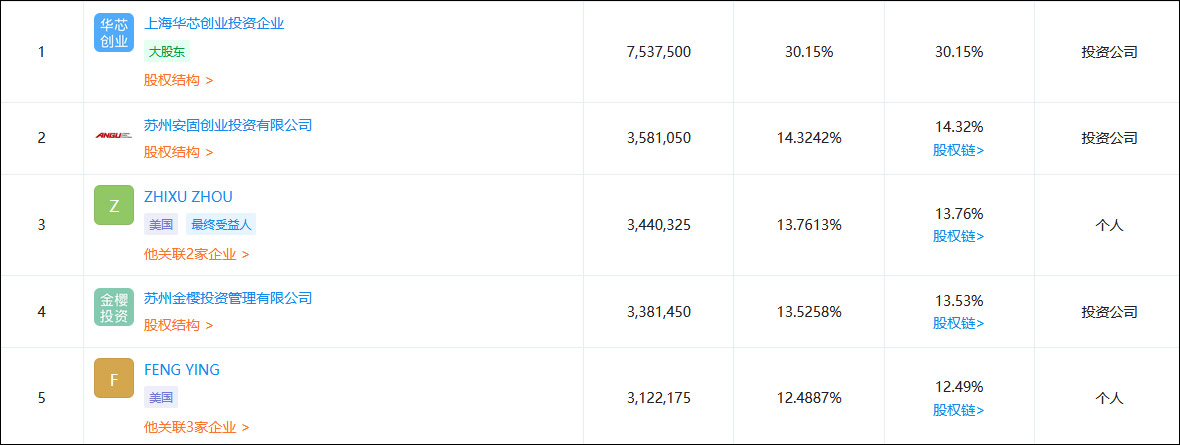View 股权链 for the 12.49% holding

coord(958,409)
